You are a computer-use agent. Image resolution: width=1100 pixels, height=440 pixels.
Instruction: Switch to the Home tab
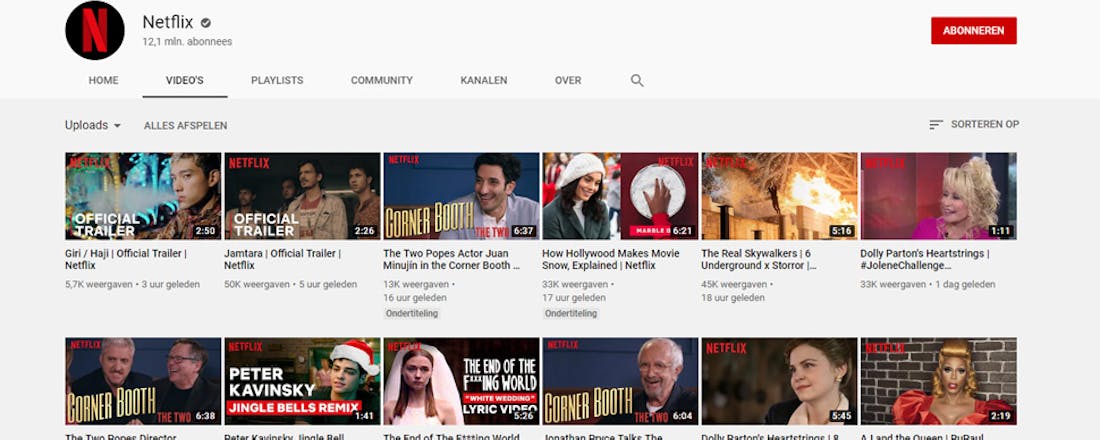pos(103,81)
